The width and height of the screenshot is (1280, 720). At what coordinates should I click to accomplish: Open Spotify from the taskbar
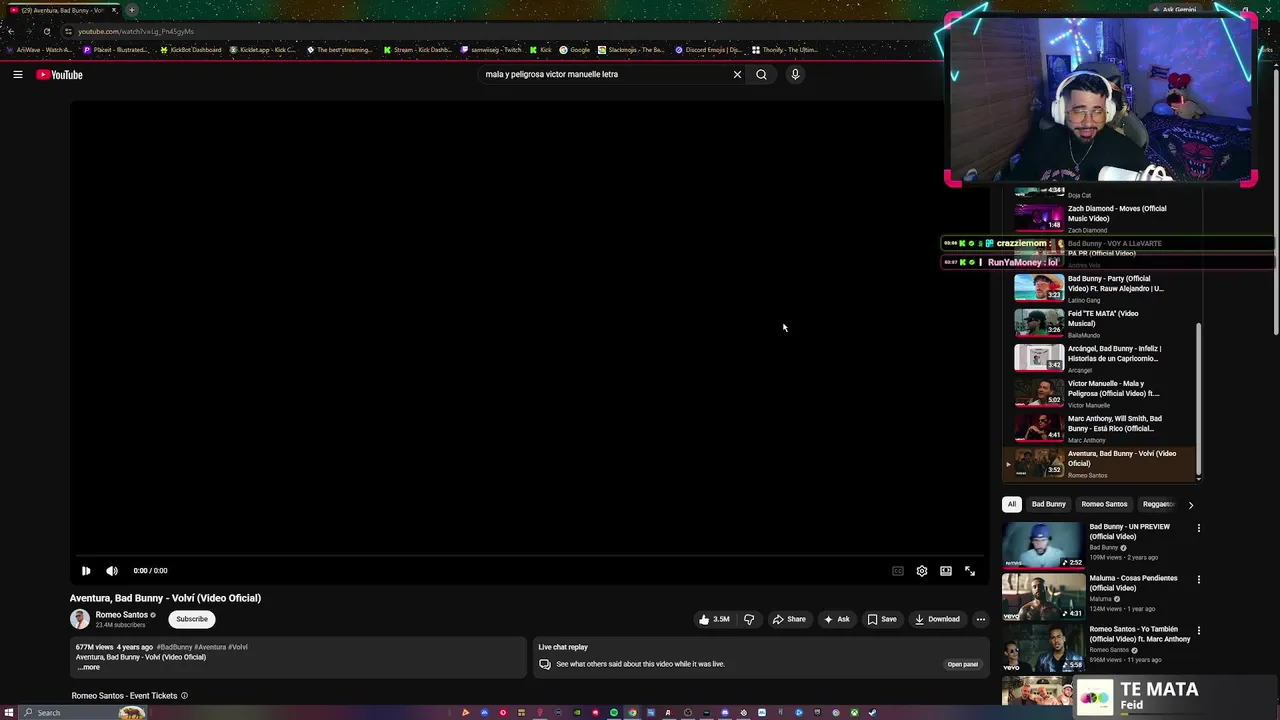coord(614,713)
